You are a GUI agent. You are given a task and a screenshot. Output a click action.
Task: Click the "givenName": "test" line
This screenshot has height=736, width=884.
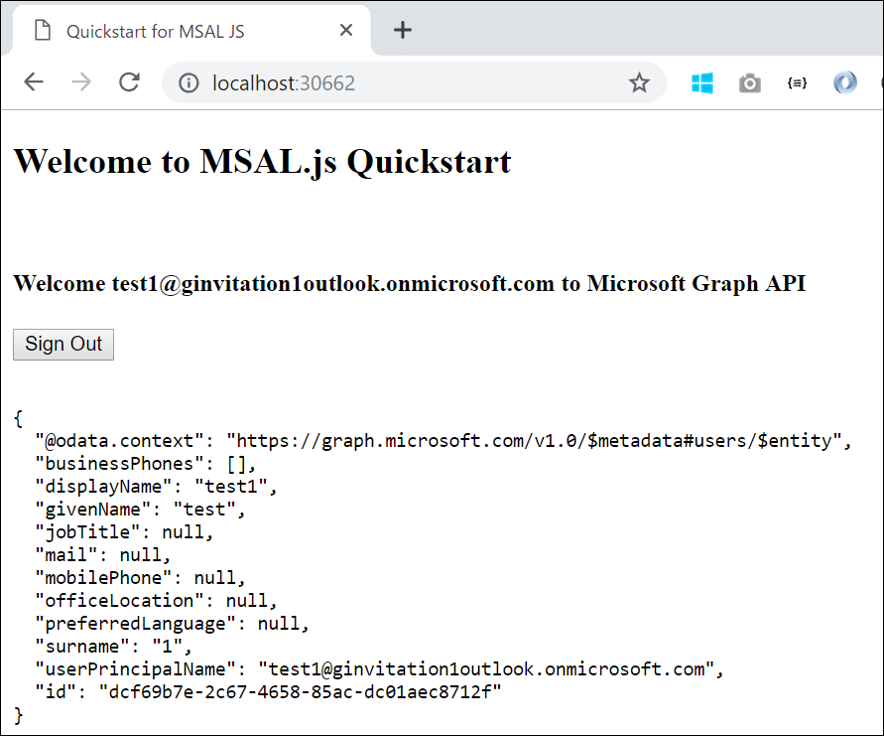(140, 509)
